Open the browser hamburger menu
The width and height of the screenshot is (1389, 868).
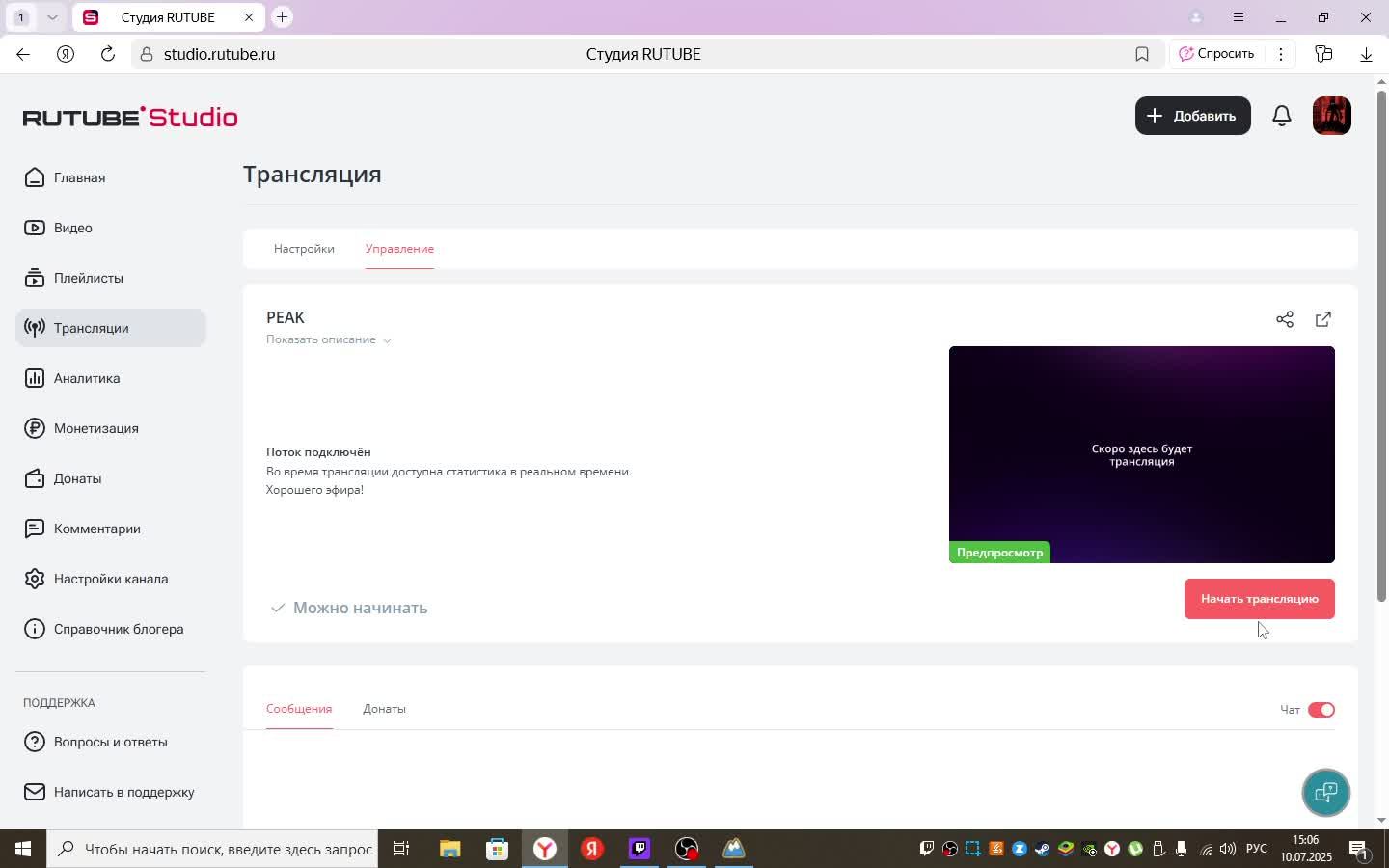point(1239,17)
